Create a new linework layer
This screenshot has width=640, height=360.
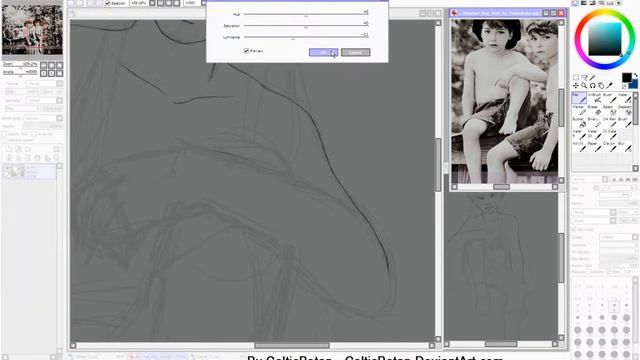click(x=18, y=149)
